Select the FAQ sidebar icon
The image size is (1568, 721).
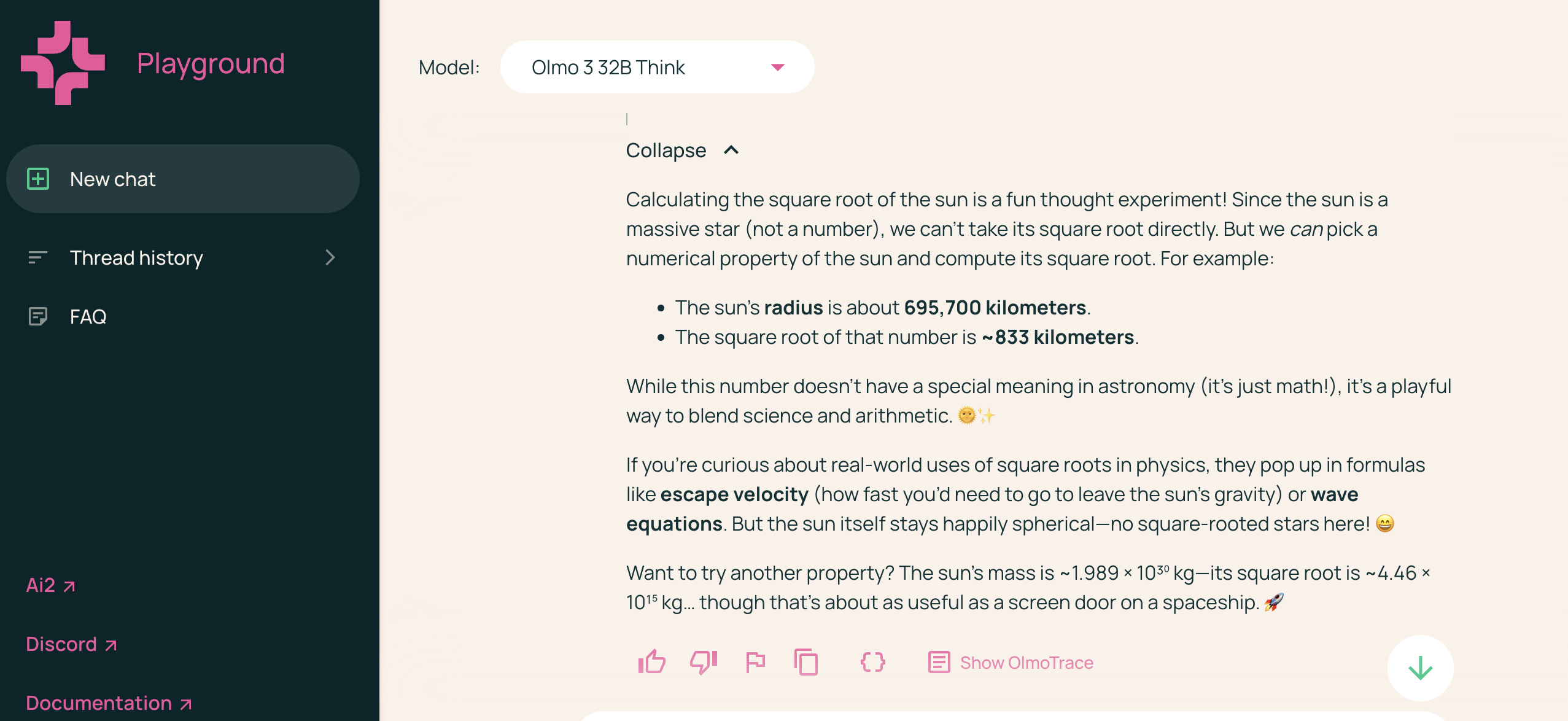39,316
